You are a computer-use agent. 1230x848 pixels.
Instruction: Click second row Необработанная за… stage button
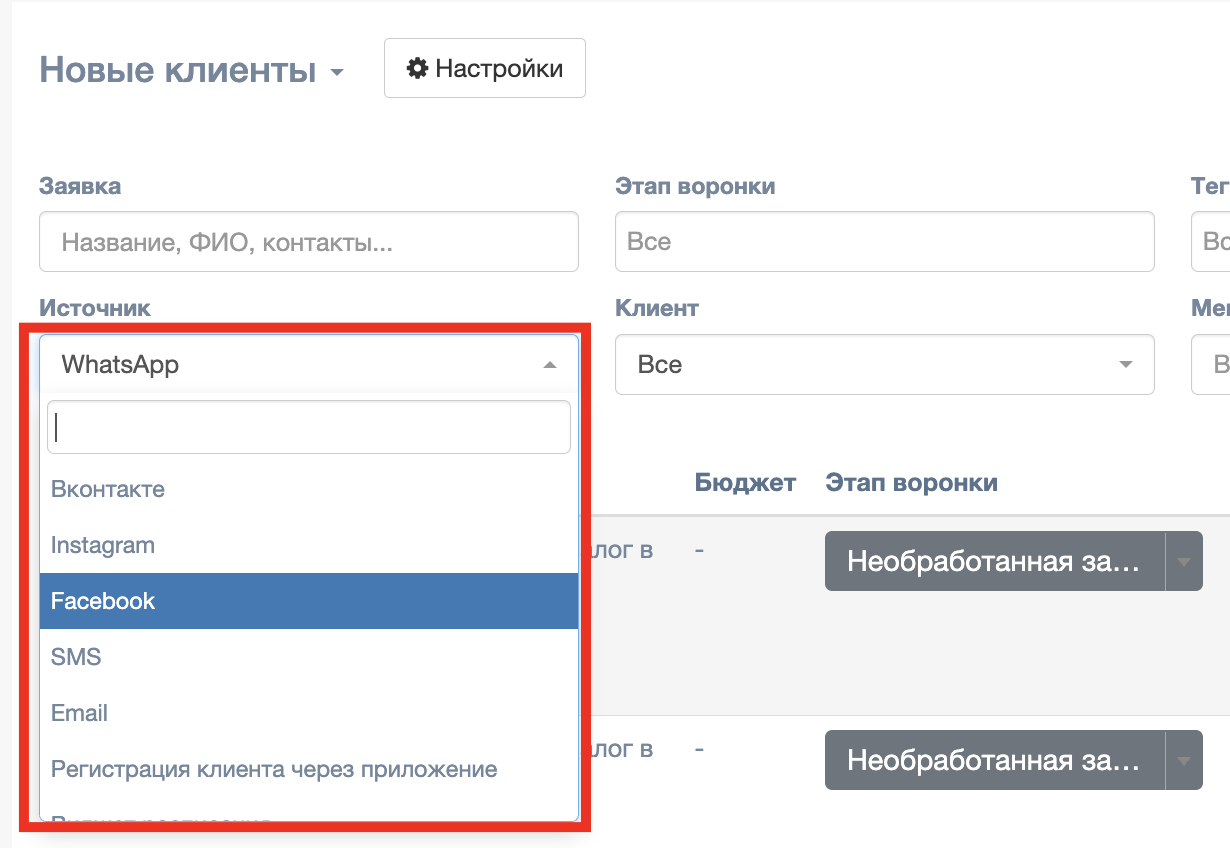point(995,761)
